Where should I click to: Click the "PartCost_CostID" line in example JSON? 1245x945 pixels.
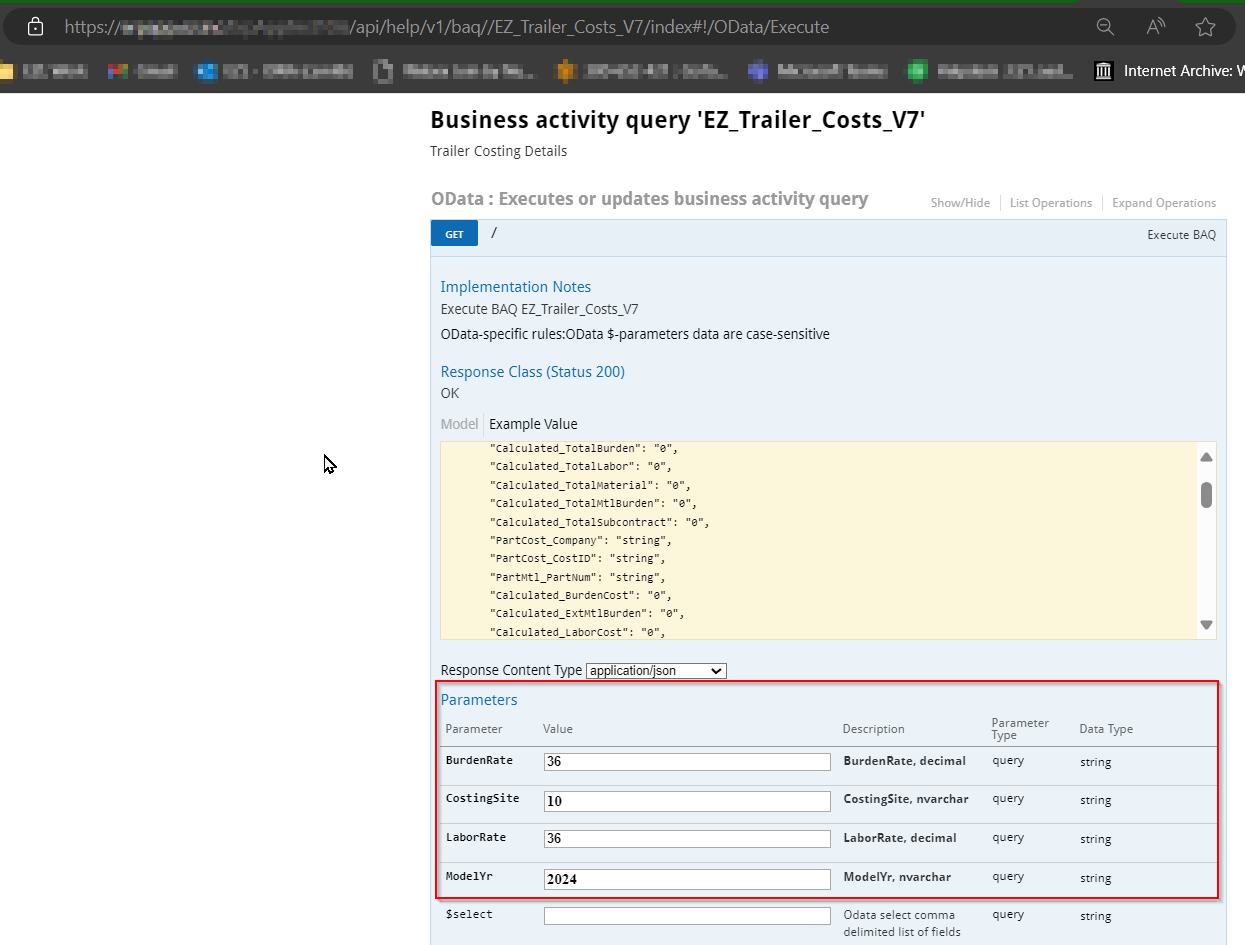(577, 558)
